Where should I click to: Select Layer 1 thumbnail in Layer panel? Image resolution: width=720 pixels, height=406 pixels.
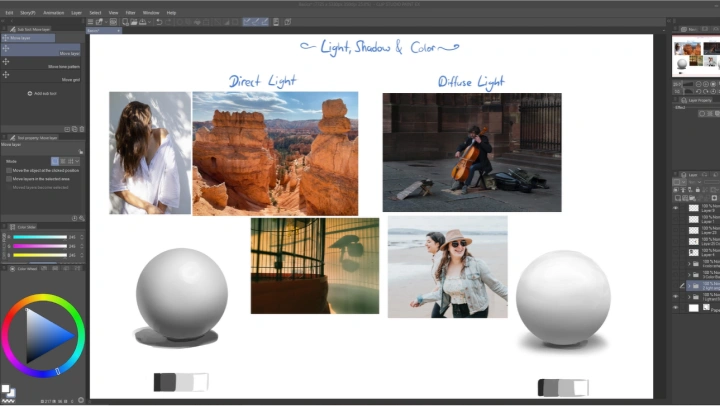[x=693, y=219]
